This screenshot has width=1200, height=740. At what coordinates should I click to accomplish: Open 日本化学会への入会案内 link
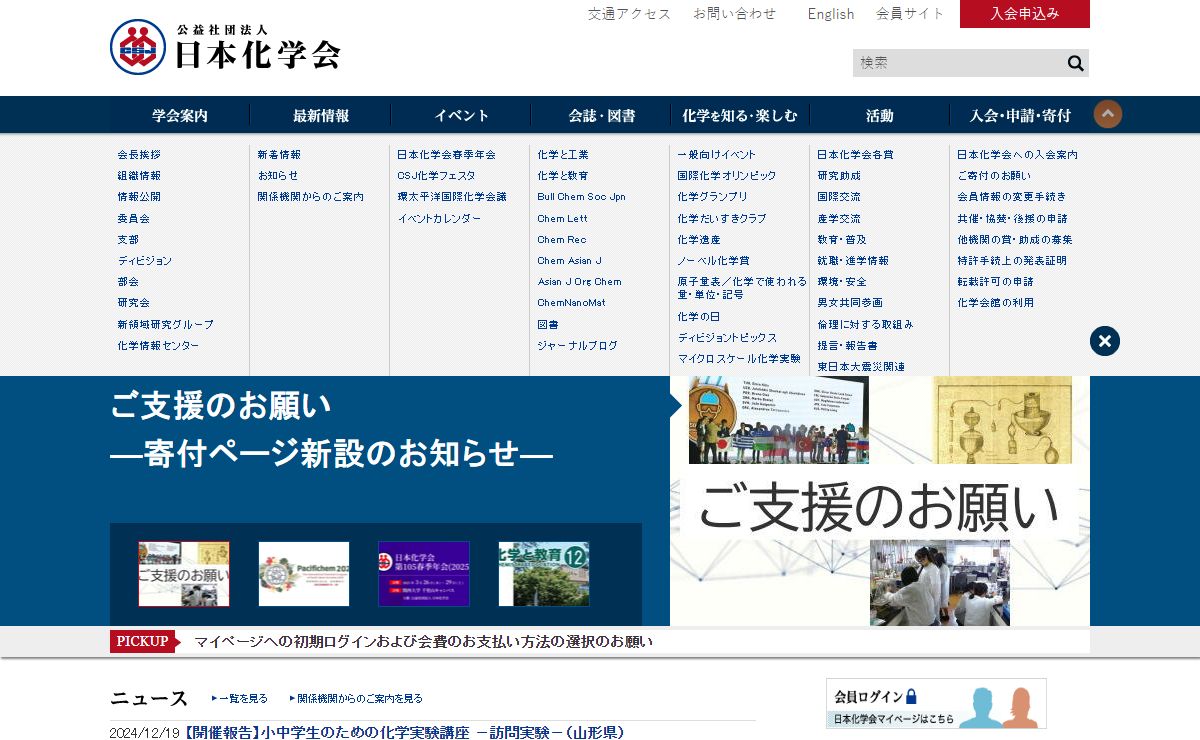(1017, 155)
